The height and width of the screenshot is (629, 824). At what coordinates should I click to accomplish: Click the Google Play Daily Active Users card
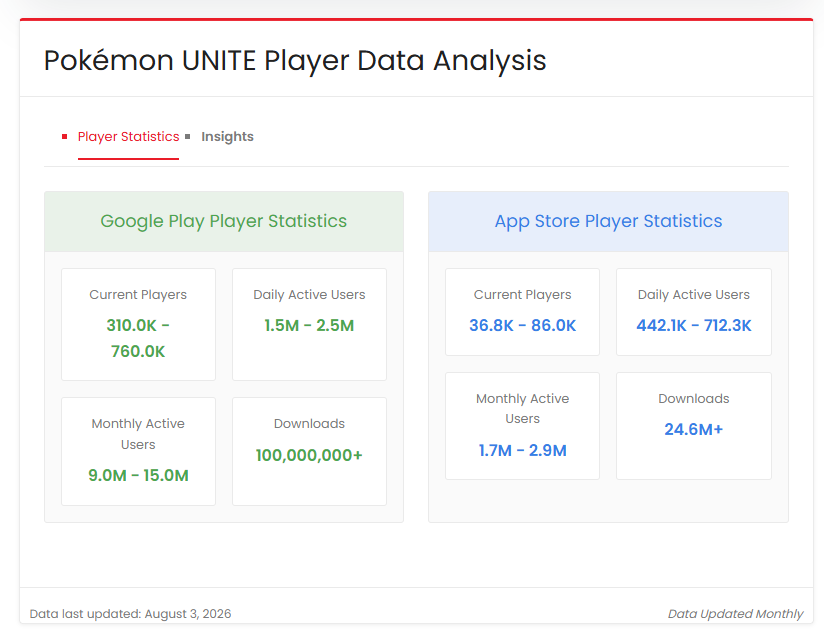[310, 324]
